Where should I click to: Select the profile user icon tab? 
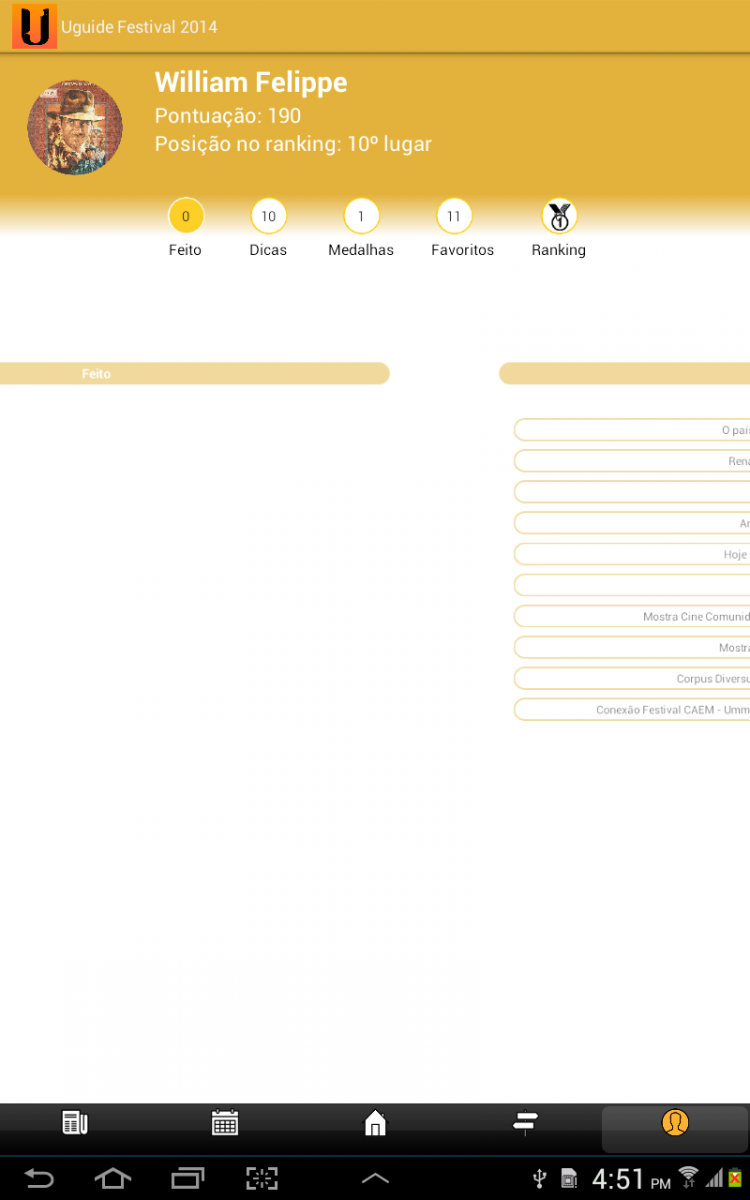point(675,1123)
